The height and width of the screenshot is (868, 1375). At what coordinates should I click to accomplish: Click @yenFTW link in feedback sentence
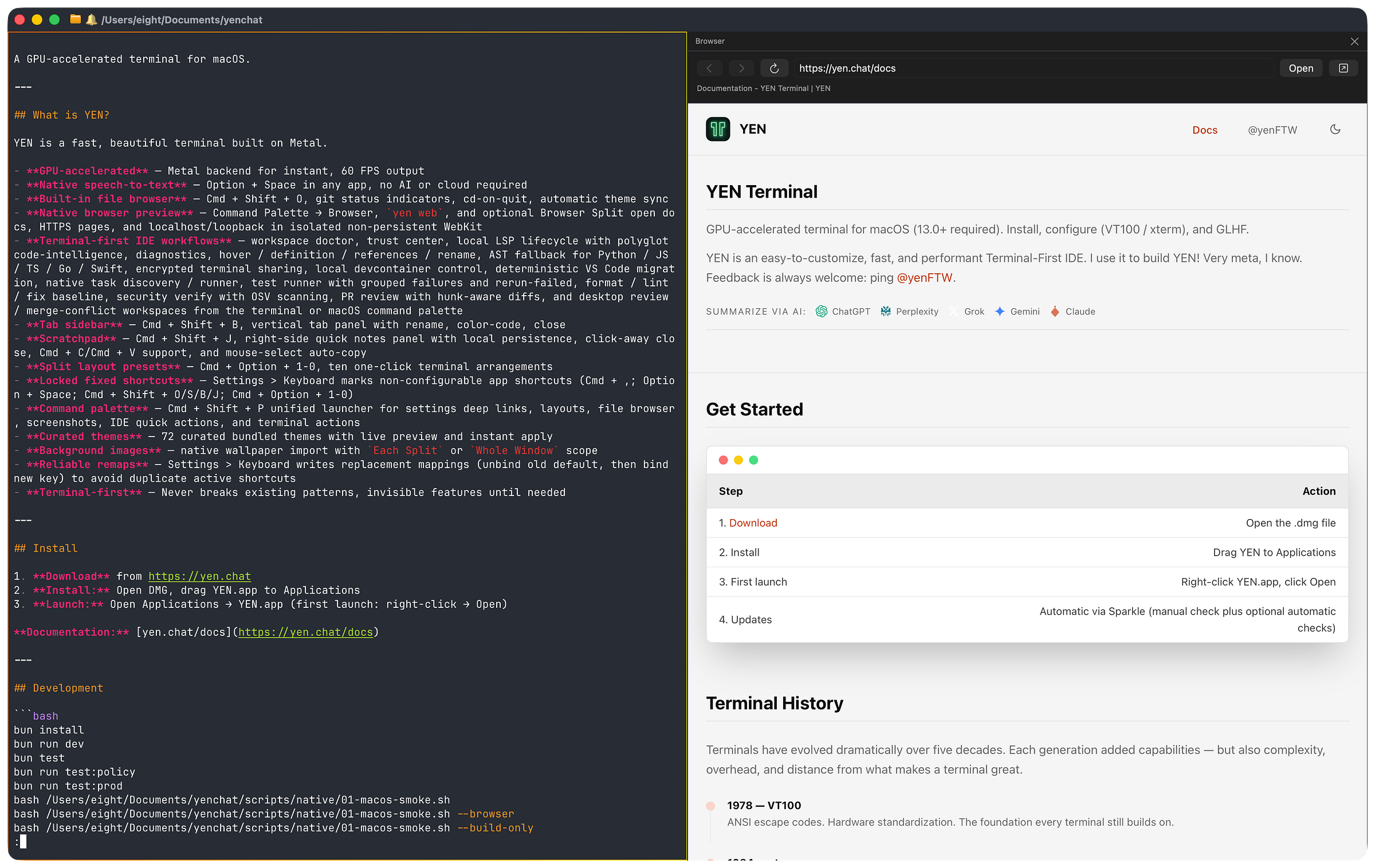[924, 277]
